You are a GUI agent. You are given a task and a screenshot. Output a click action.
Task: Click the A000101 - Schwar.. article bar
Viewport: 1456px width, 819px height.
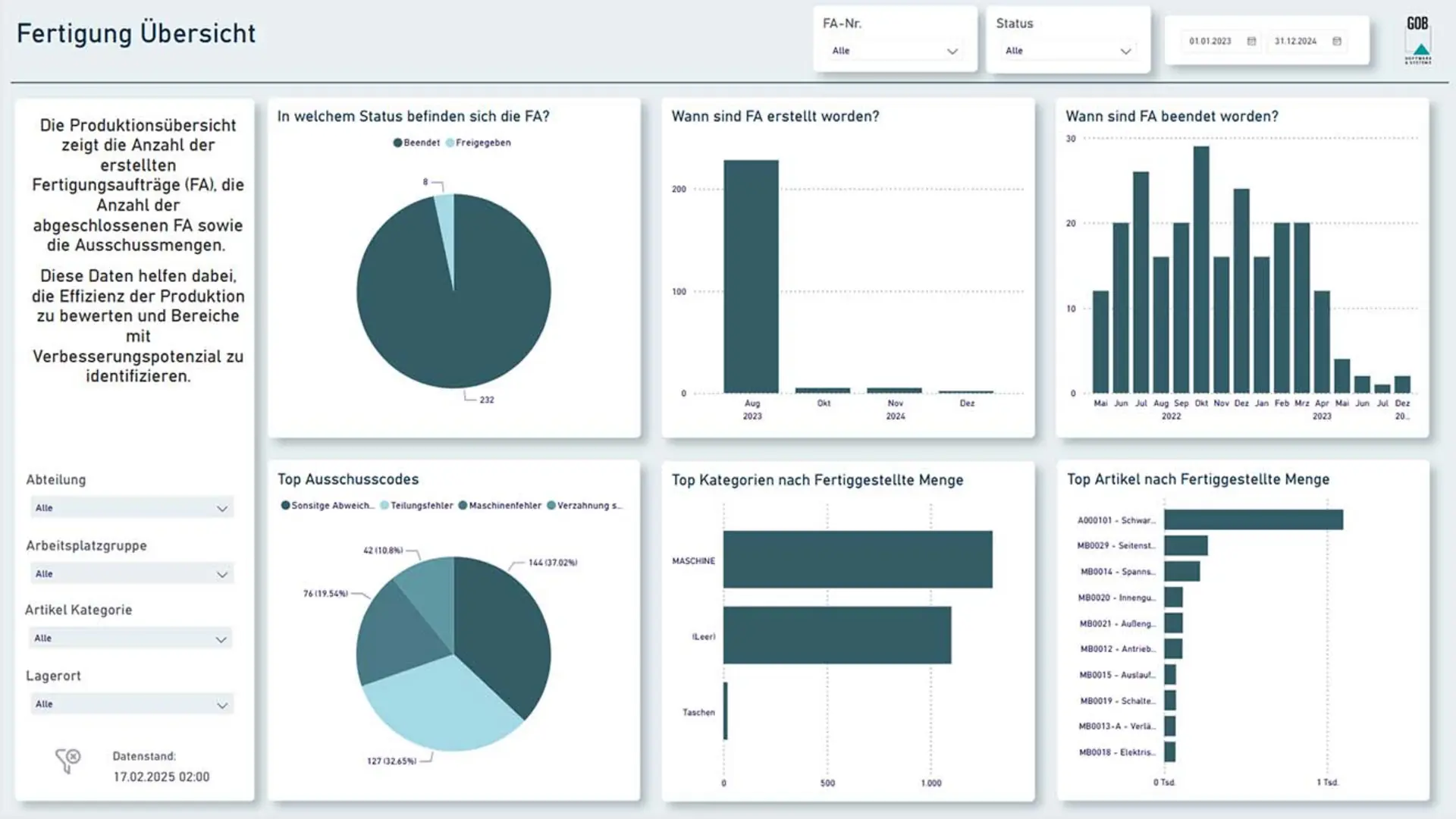click(1254, 519)
